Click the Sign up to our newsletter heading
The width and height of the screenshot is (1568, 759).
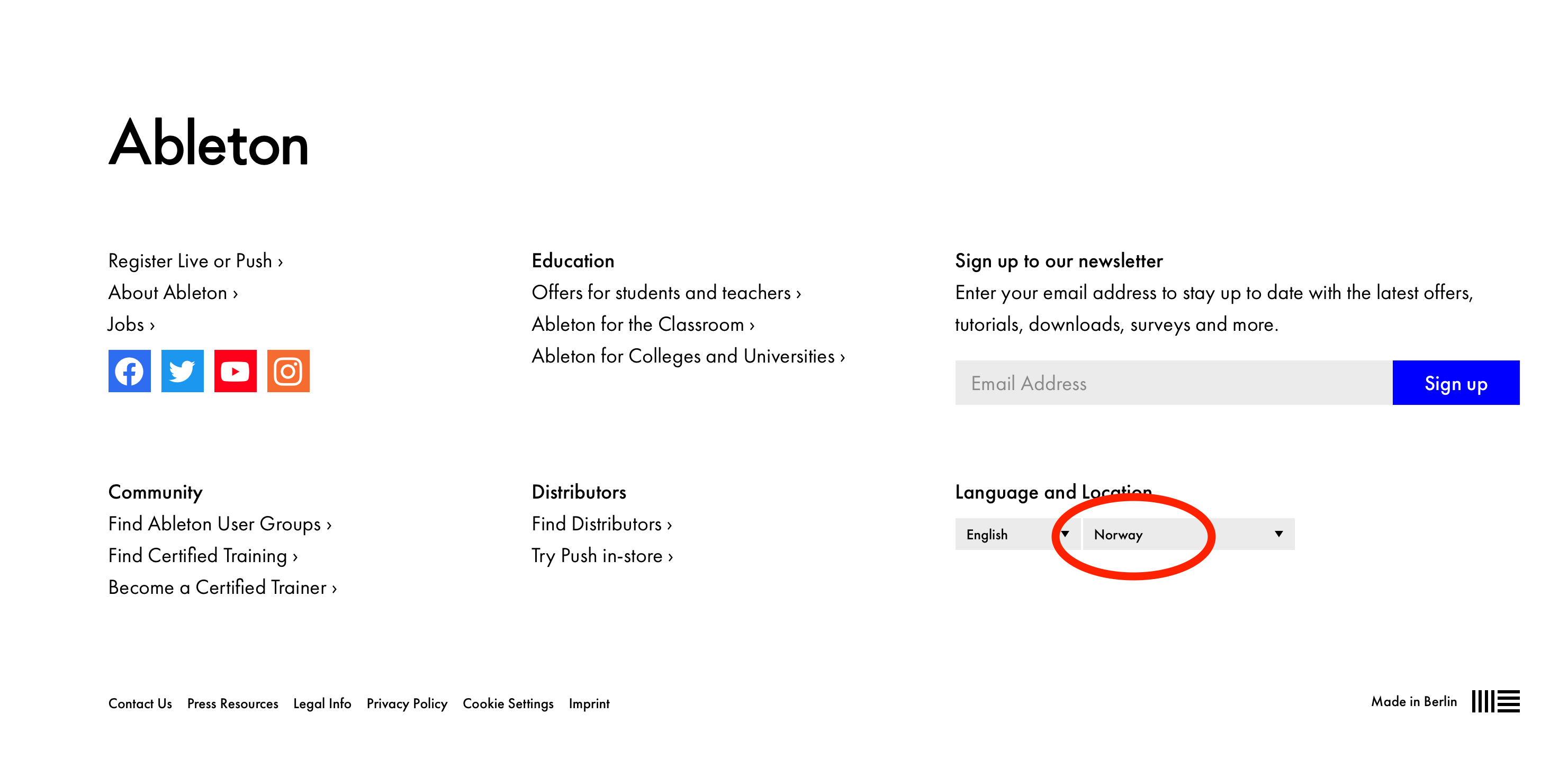click(1059, 260)
